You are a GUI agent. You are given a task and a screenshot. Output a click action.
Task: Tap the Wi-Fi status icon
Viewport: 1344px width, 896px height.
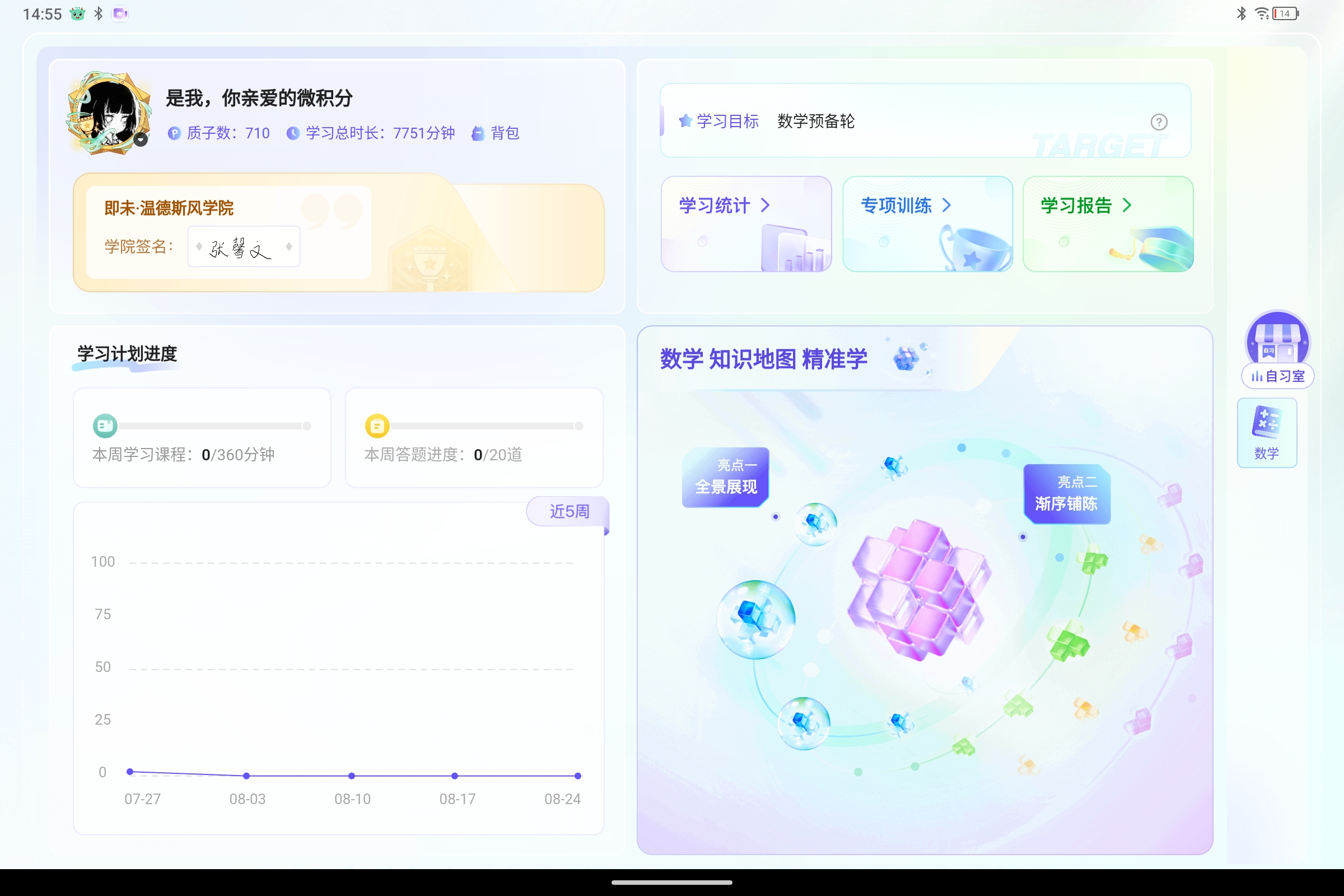(x=1262, y=13)
